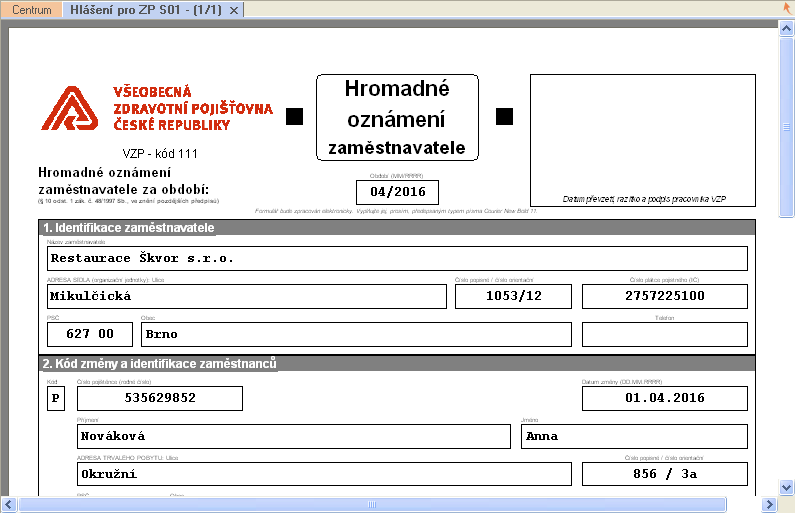Click the VZP - kód 111 text
The width and height of the screenshot is (796, 514).
point(160,154)
